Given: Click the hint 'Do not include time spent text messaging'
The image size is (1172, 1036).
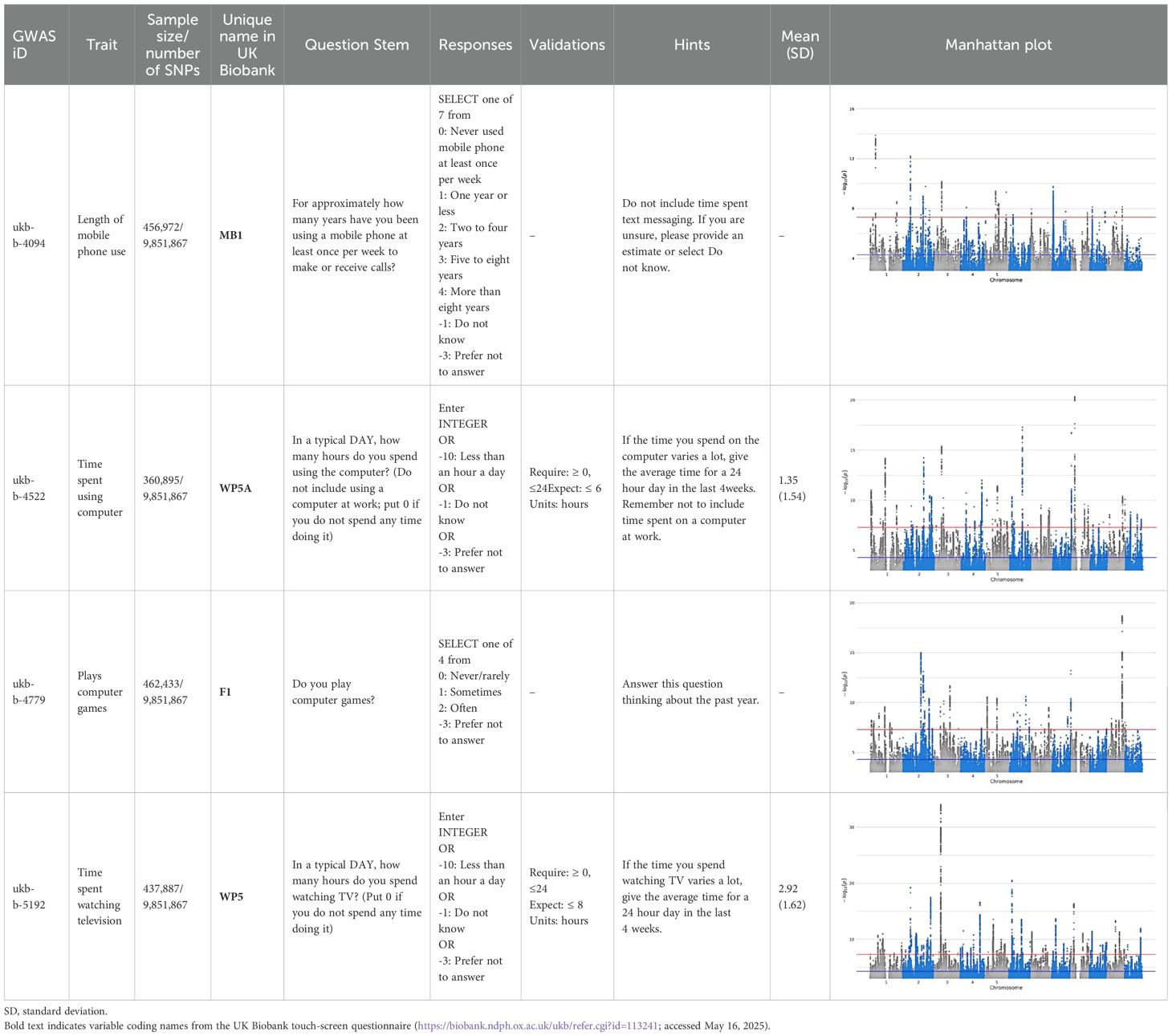Looking at the screenshot, I should (x=685, y=235).
